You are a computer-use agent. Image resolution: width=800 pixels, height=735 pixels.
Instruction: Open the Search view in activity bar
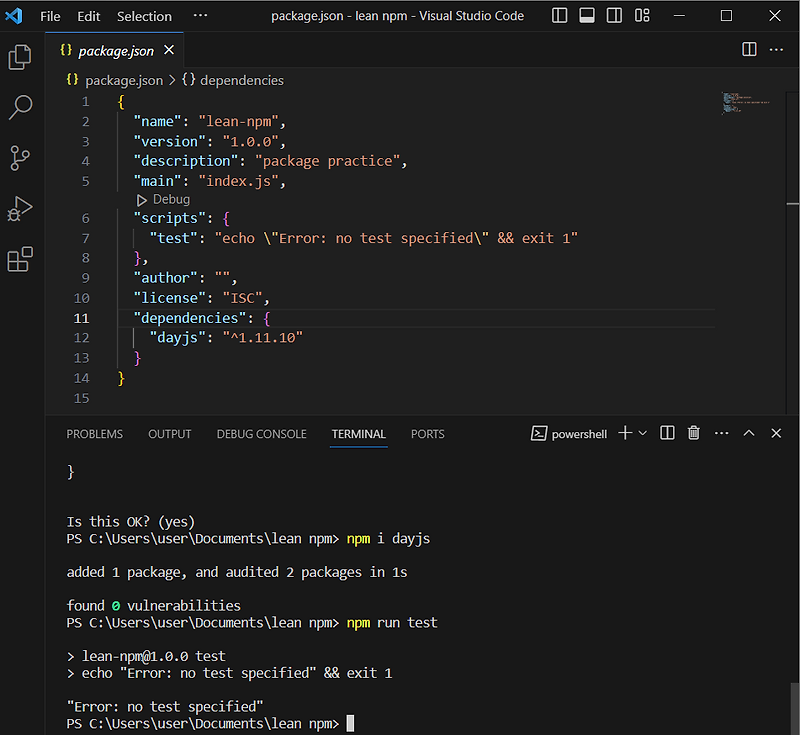coord(20,107)
